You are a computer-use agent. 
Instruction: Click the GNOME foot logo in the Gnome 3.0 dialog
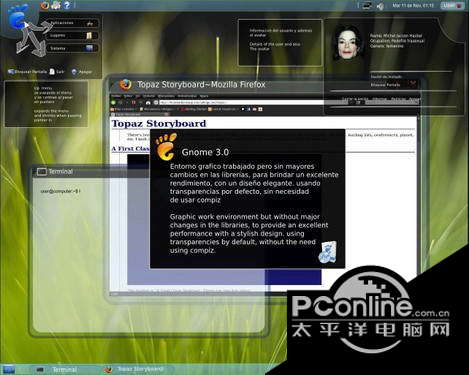coord(166,146)
